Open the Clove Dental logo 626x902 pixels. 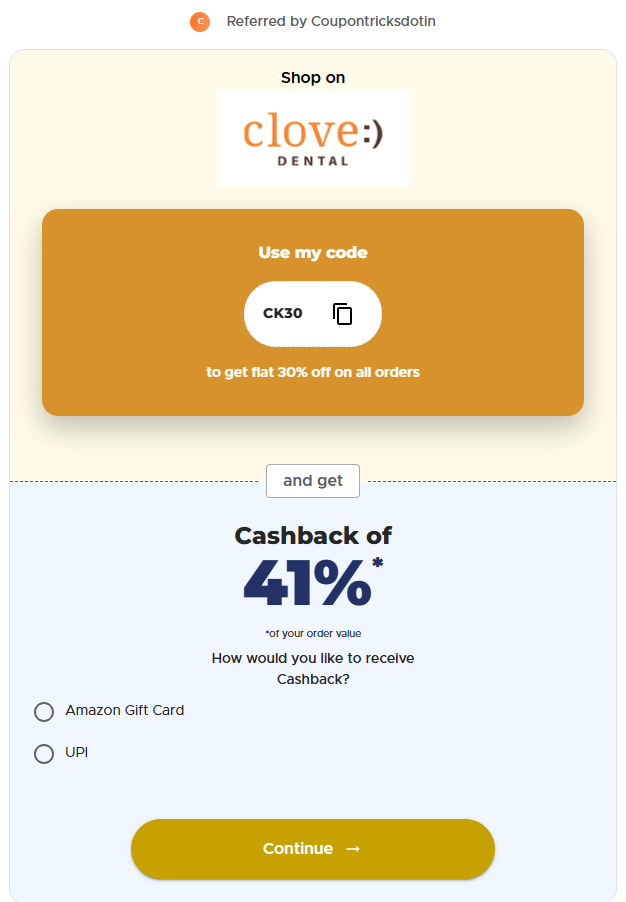point(313,138)
